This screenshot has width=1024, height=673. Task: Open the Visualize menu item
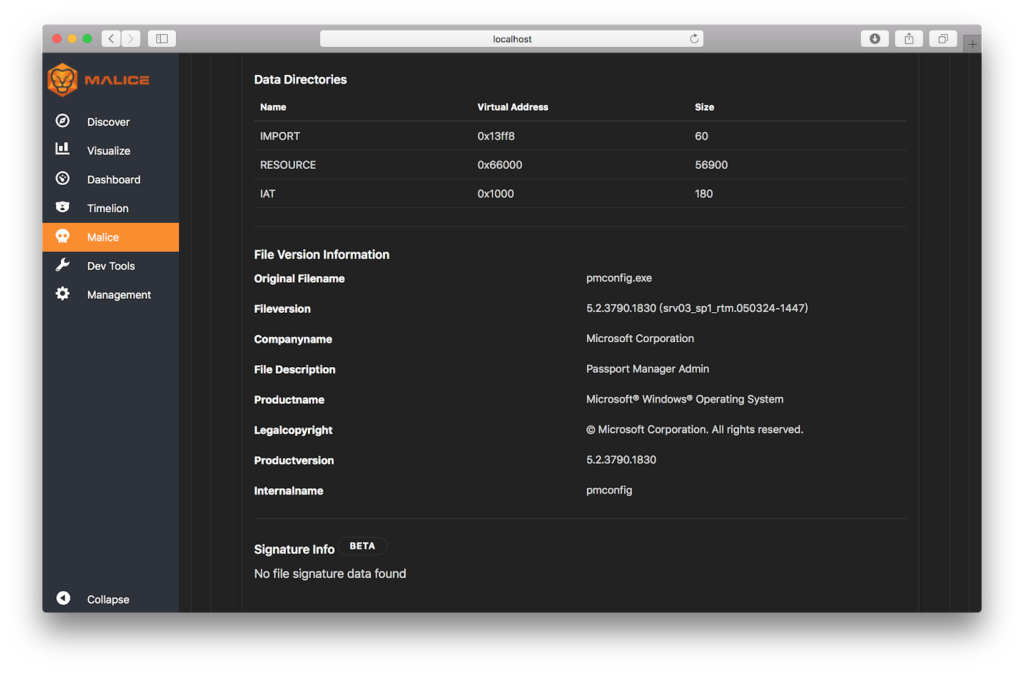(108, 151)
